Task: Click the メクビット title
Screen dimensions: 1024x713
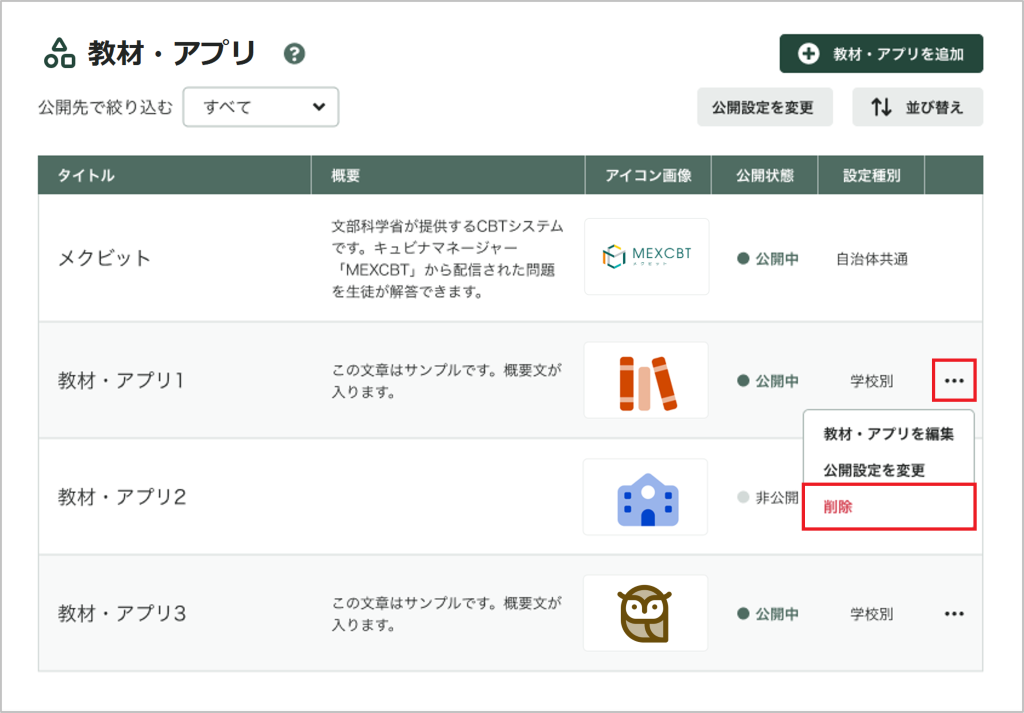Action: [104, 259]
